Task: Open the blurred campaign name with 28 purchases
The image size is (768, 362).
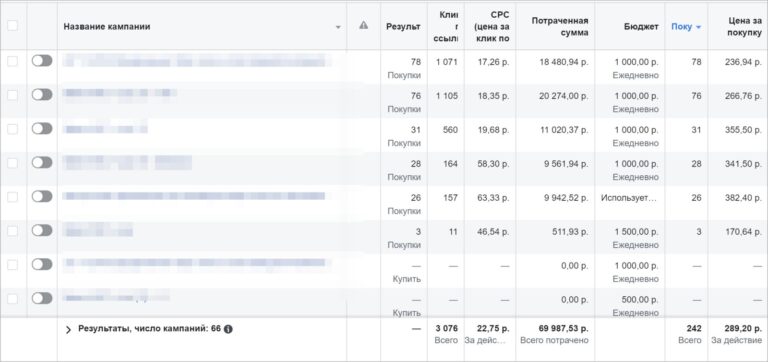Action: pos(127,162)
